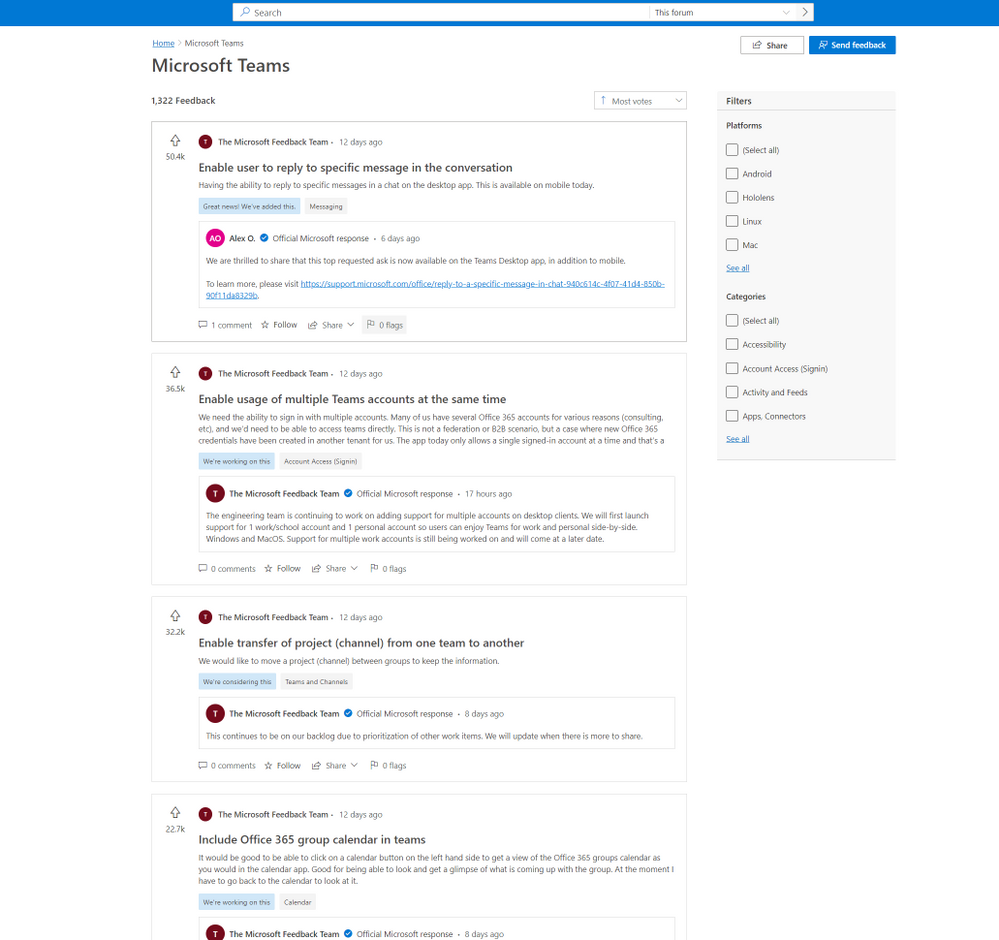The height and width of the screenshot is (940, 999).
Task: Click the search submit arrow button
Action: [x=805, y=12]
